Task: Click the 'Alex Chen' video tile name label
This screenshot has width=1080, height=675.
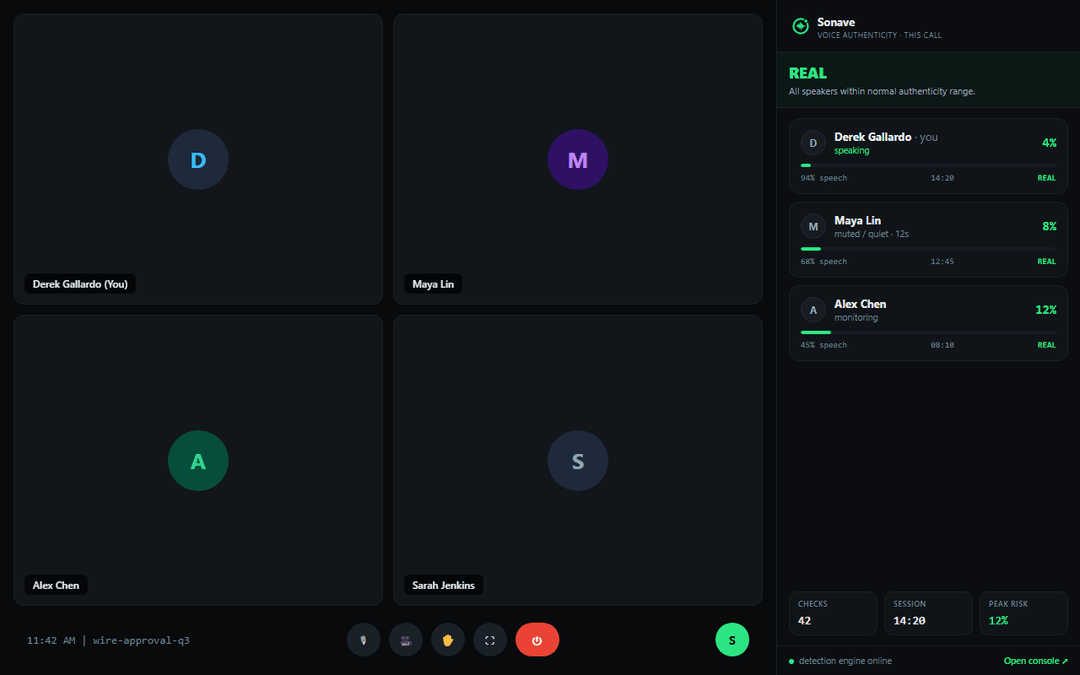Action: click(56, 585)
